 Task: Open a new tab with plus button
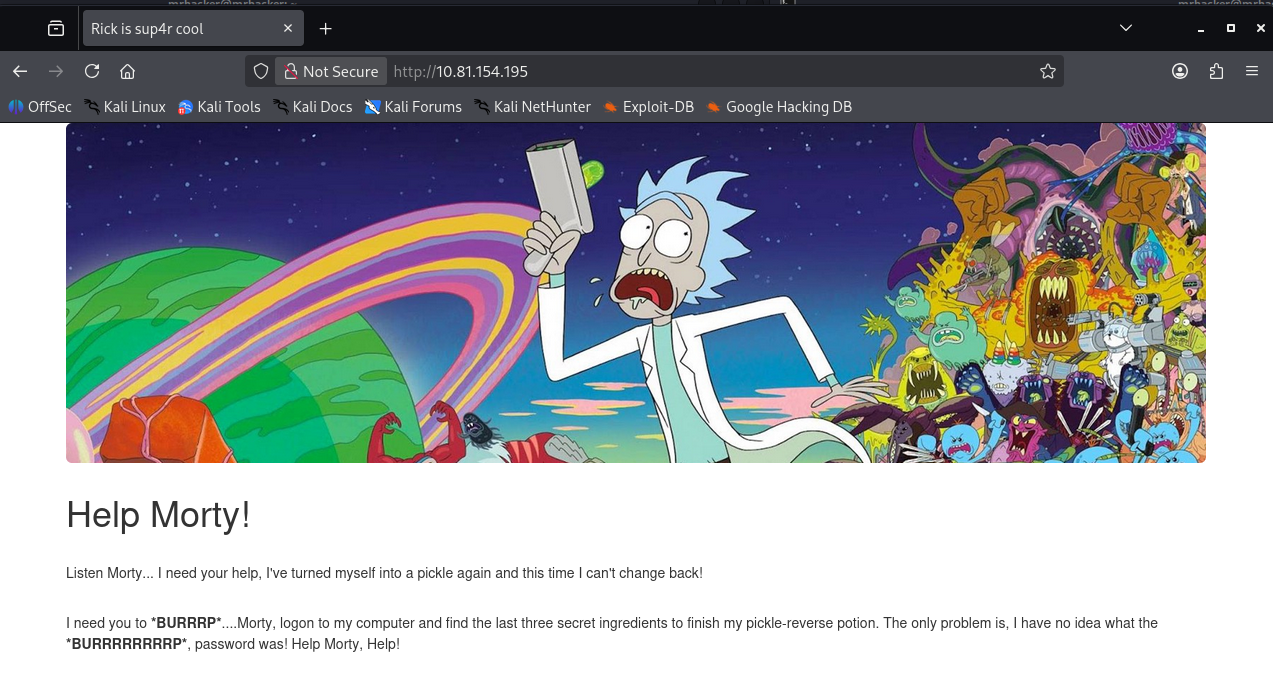click(x=325, y=29)
